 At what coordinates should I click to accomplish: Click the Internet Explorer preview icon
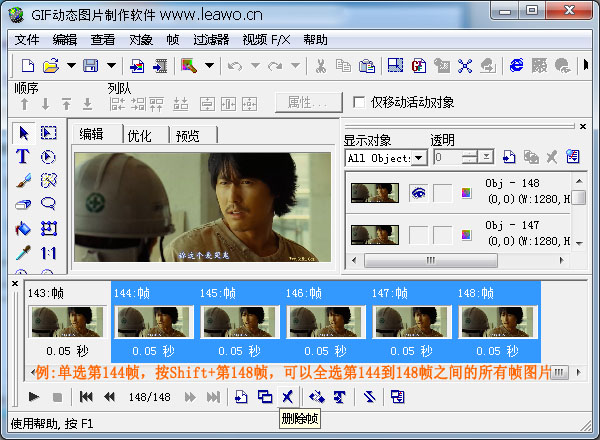pos(517,65)
